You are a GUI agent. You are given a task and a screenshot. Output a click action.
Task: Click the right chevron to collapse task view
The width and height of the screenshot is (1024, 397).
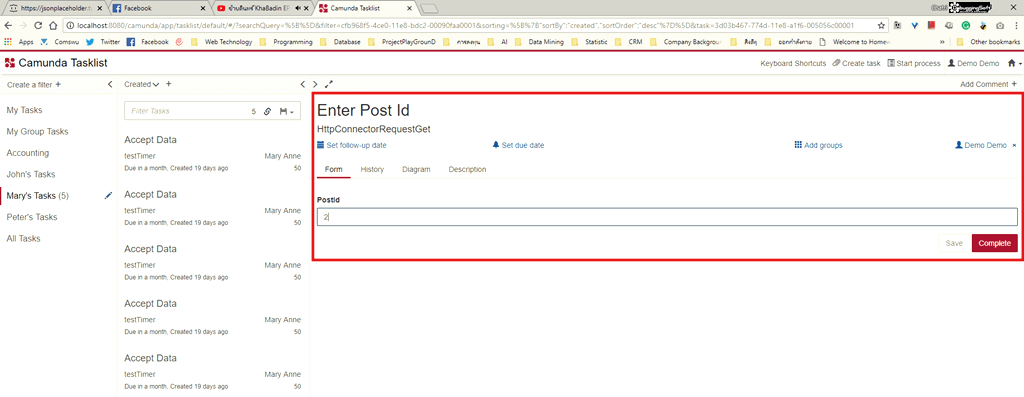click(315, 84)
